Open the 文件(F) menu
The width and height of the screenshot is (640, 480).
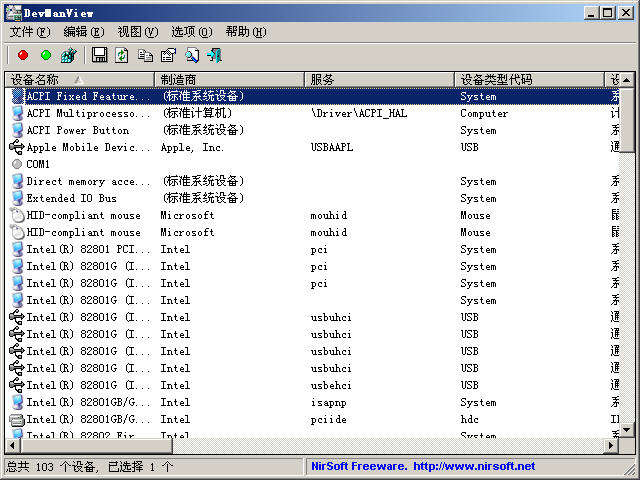(28, 32)
